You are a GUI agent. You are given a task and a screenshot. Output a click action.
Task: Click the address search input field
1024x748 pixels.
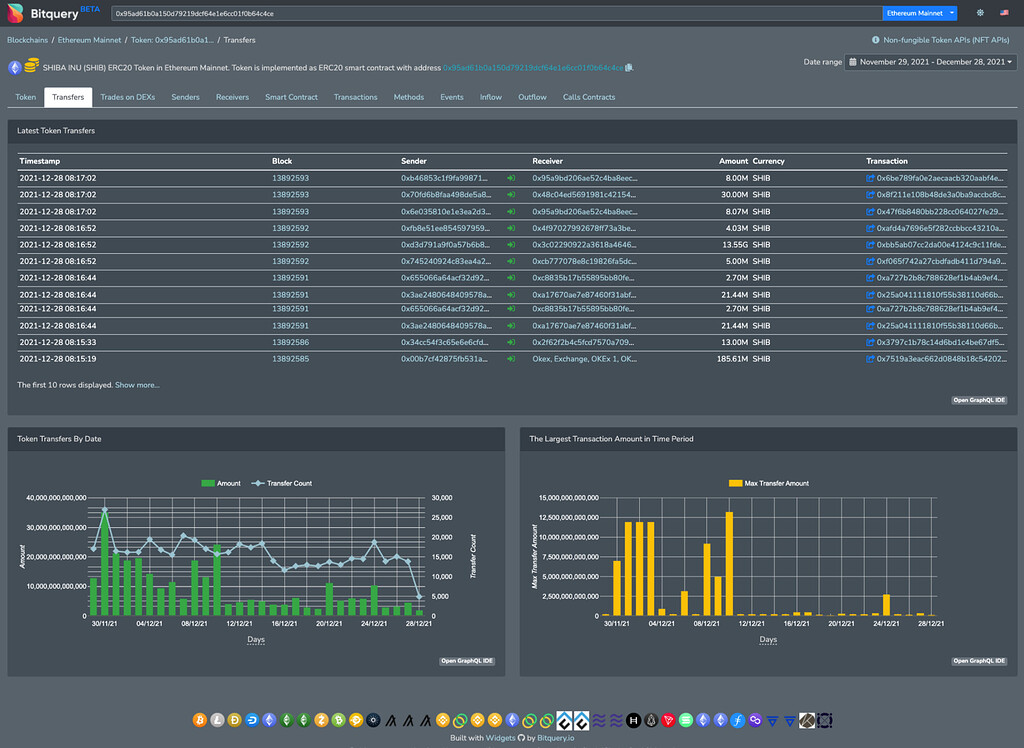coord(495,14)
